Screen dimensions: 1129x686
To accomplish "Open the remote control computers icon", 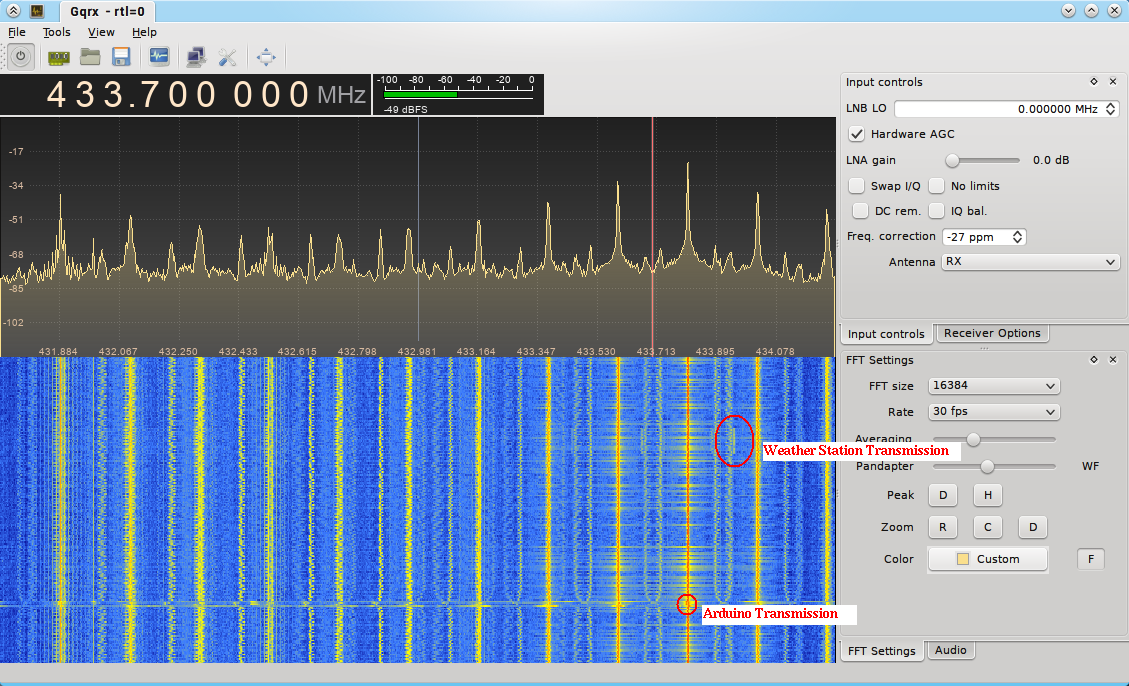I will coord(196,56).
